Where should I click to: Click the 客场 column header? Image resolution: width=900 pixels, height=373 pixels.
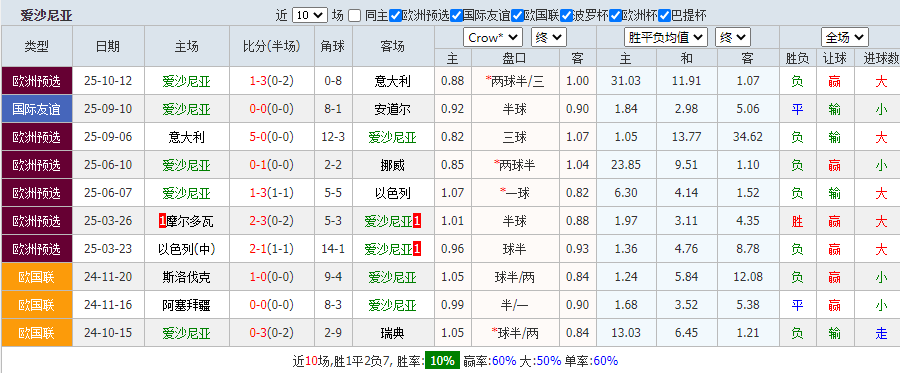[x=393, y=46]
